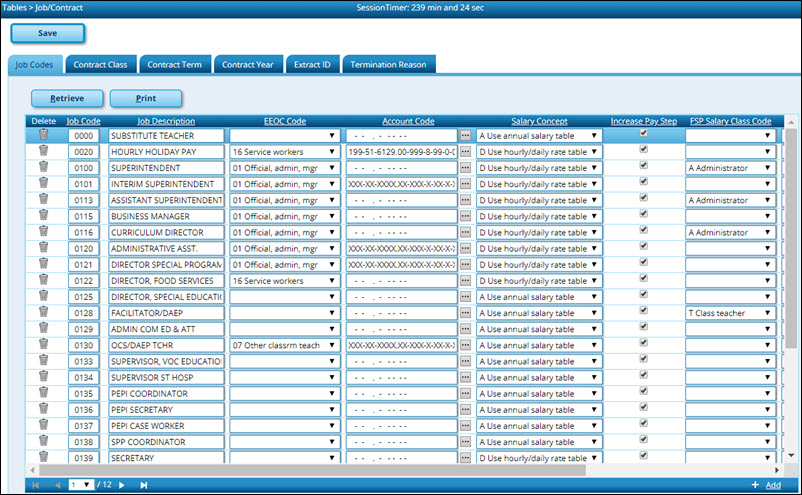Image resolution: width=802 pixels, height=495 pixels.
Task: Open FSP Salary Class dropdown for SUPERINTENDENT
Action: pyautogui.click(x=730, y=168)
